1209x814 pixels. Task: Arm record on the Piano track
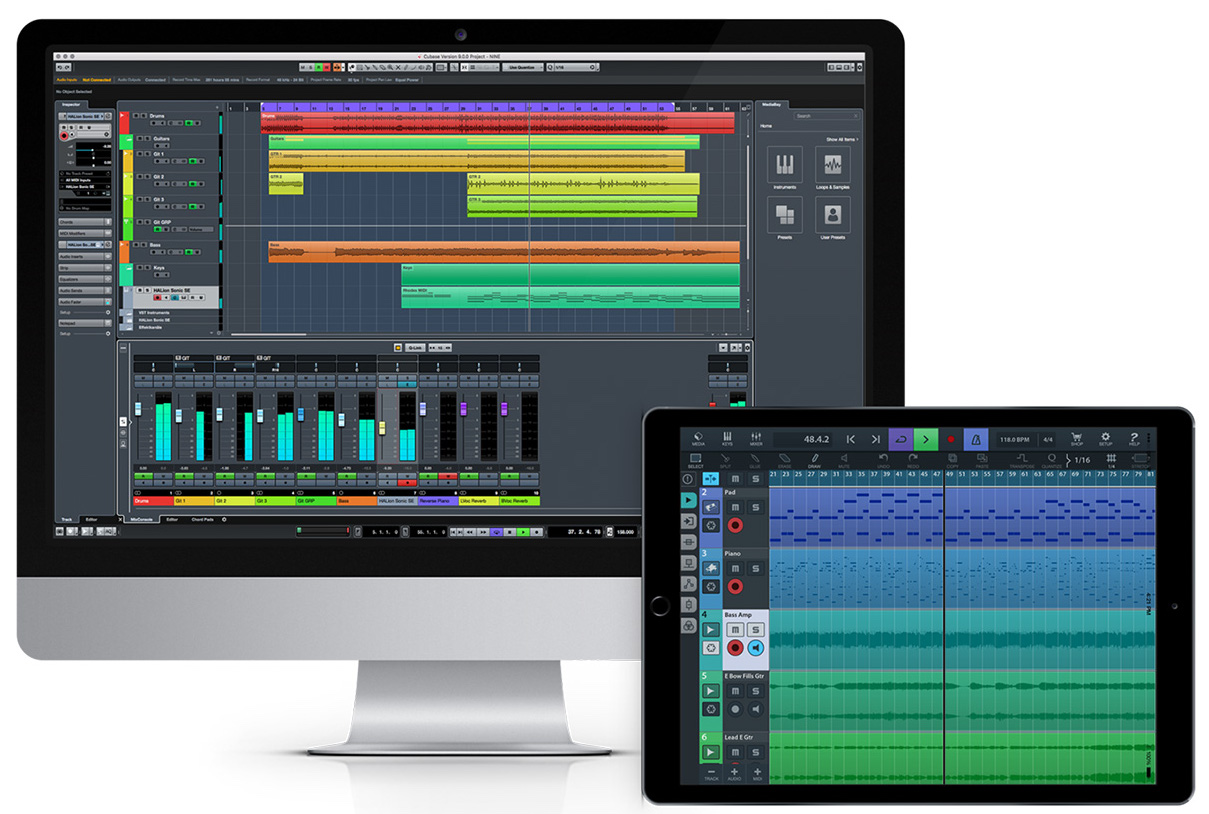coord(735,587)
